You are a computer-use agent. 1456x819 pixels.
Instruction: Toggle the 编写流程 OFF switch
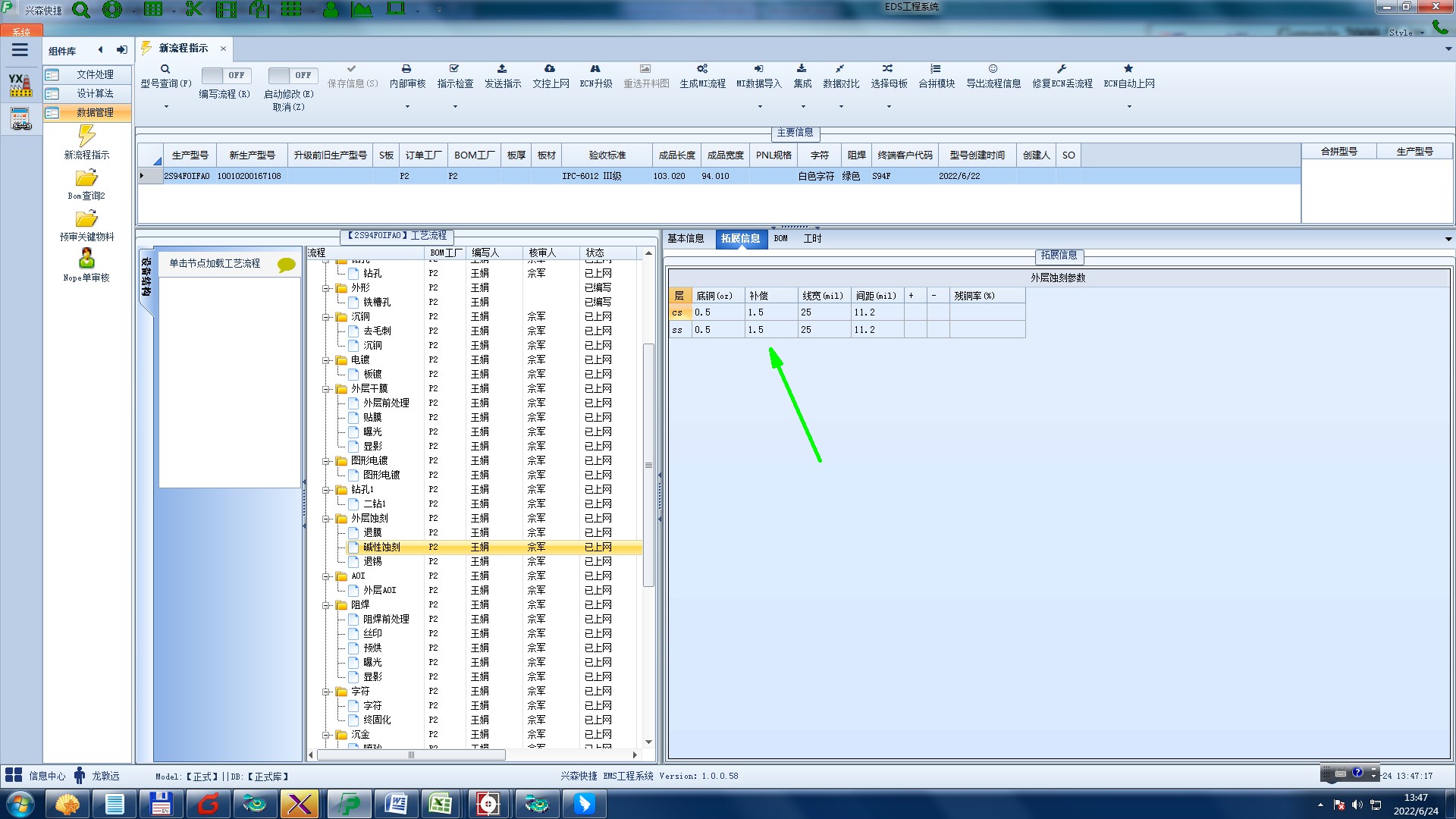click(224, 75)
